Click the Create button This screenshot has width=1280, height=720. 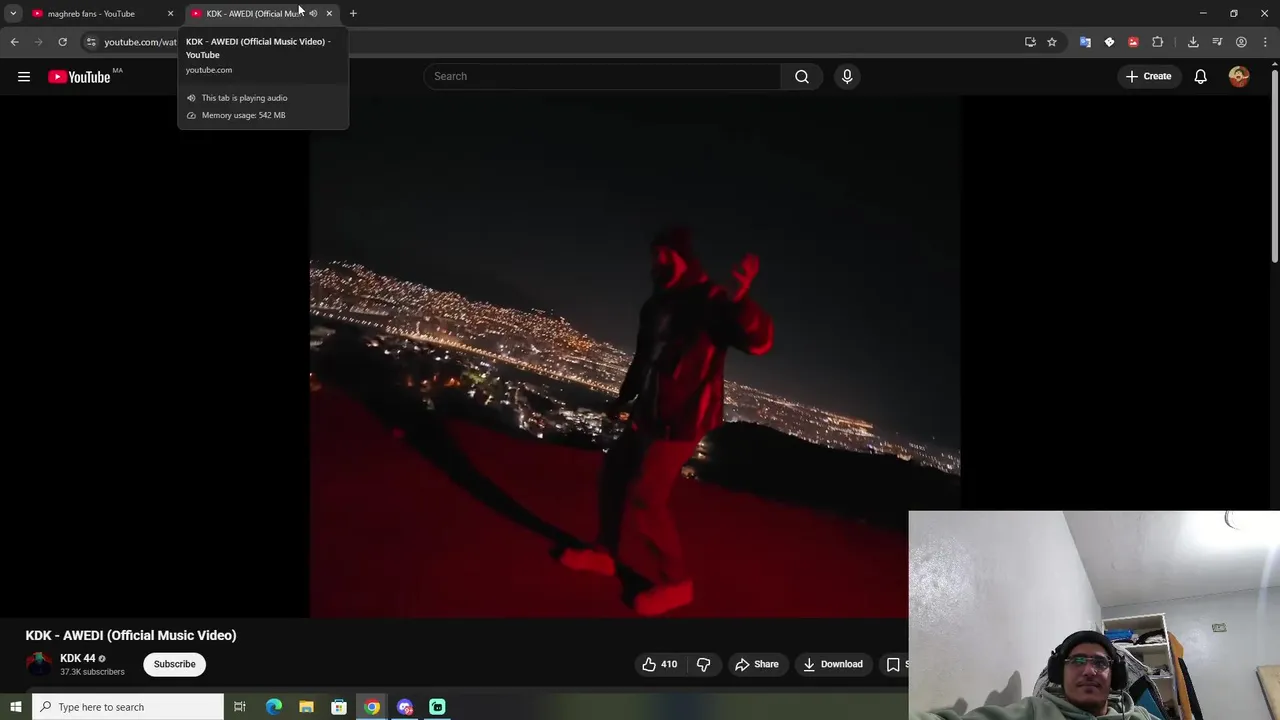click(x=1148, y=76)
